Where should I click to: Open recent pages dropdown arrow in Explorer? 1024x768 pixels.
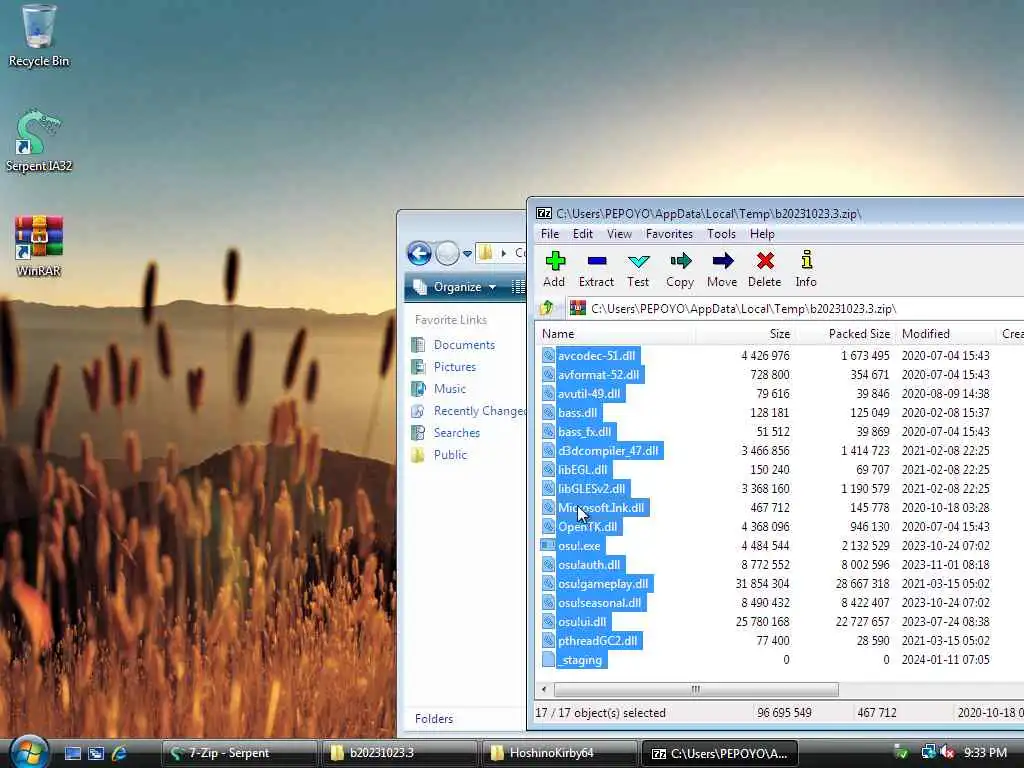coord(468,253)
